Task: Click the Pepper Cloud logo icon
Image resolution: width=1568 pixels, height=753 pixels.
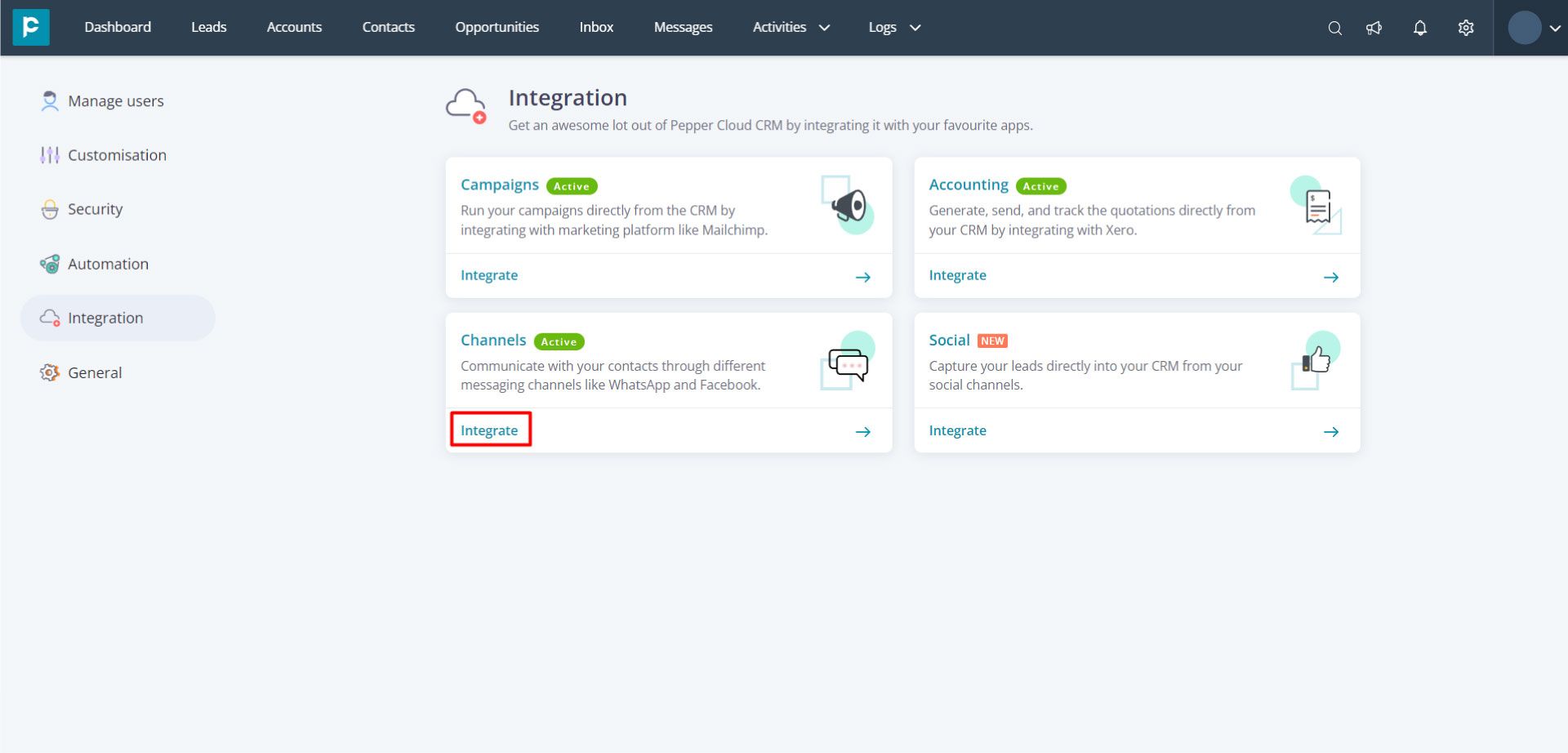Action: [31, 27]
